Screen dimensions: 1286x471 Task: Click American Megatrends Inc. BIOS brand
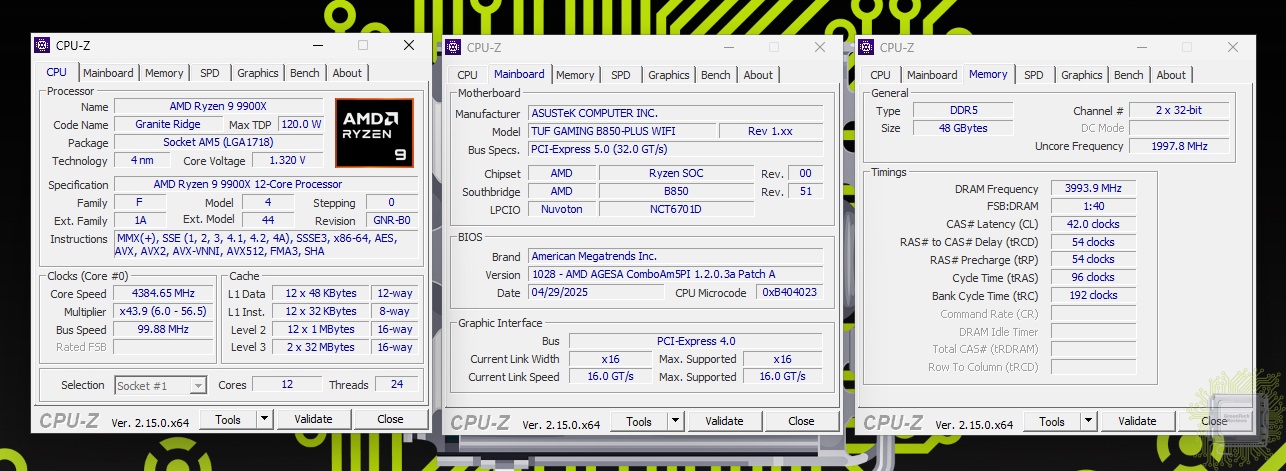click(x=675, y=256)
